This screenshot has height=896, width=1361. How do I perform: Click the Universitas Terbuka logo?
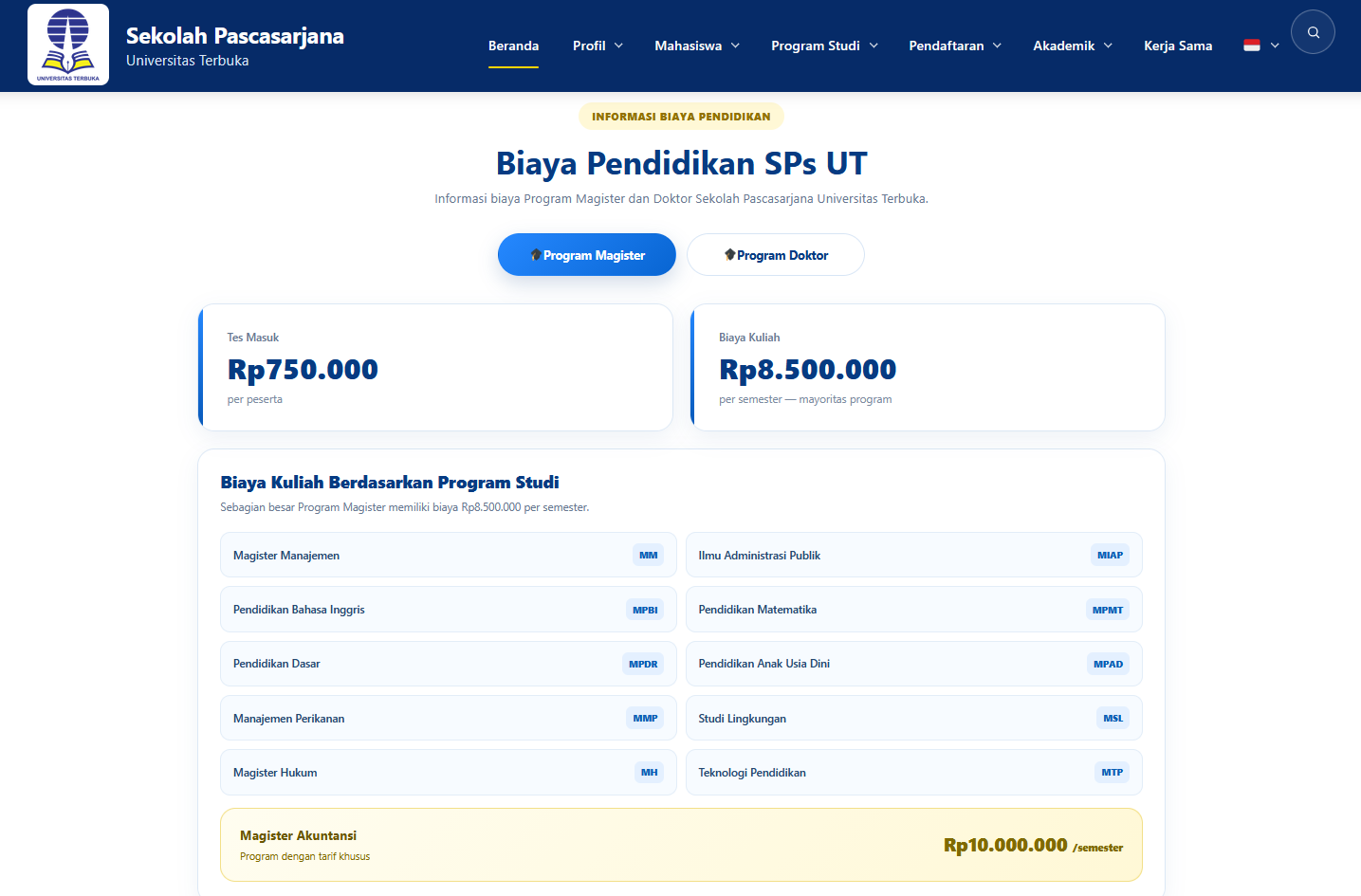click(68, 45)
